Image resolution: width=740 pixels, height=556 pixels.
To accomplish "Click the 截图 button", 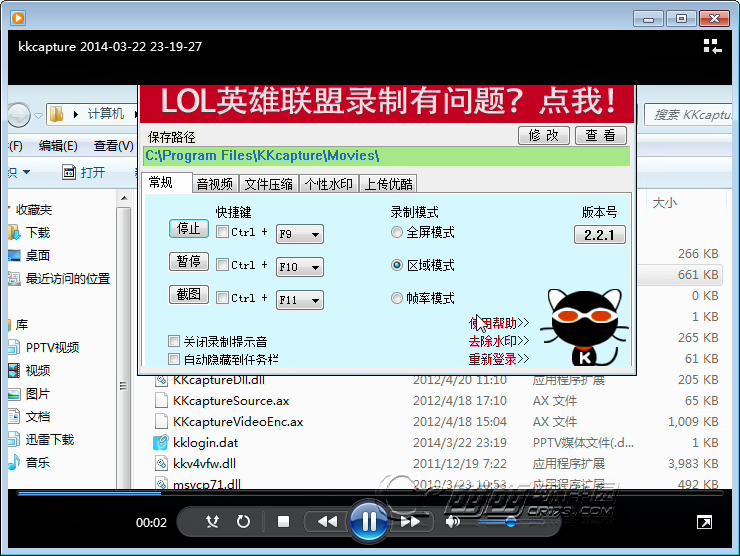I will point(189,295).
